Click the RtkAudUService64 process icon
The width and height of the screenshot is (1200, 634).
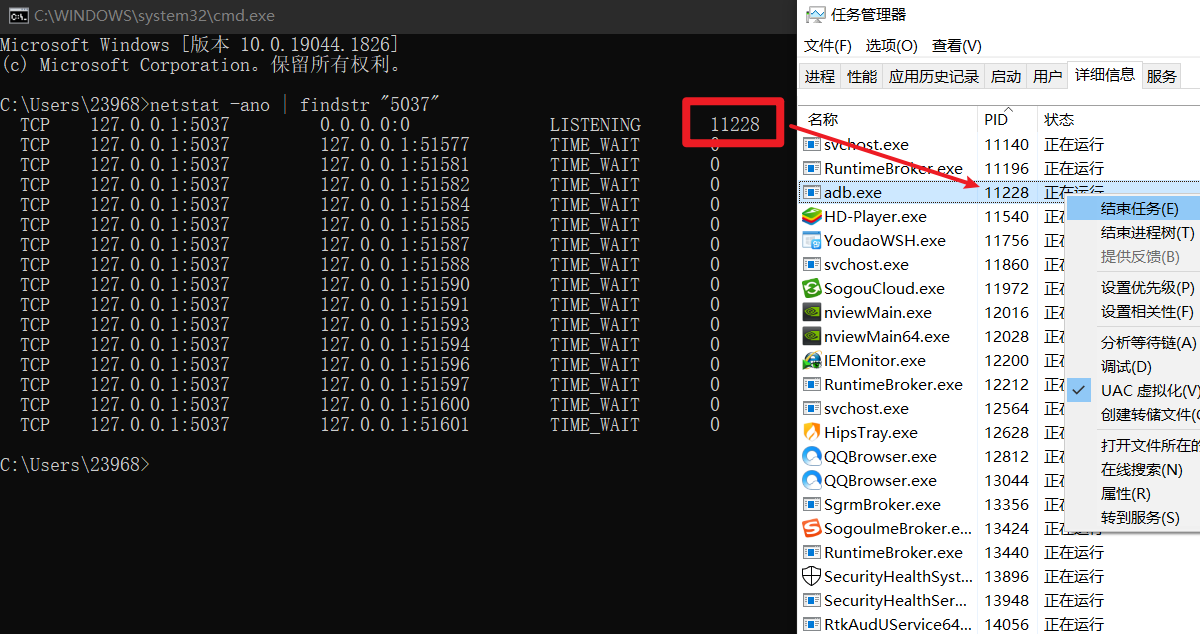(812, 624)
